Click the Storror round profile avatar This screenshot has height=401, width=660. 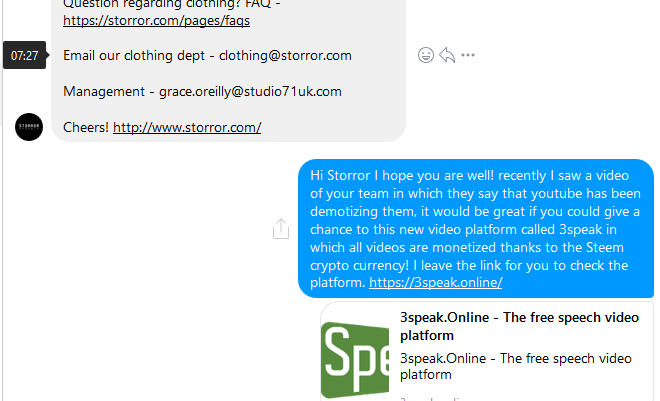coord(29,127)
